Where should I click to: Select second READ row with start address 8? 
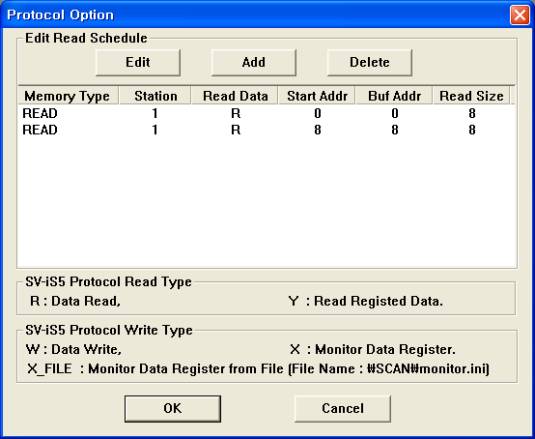(x=266, y=130)
